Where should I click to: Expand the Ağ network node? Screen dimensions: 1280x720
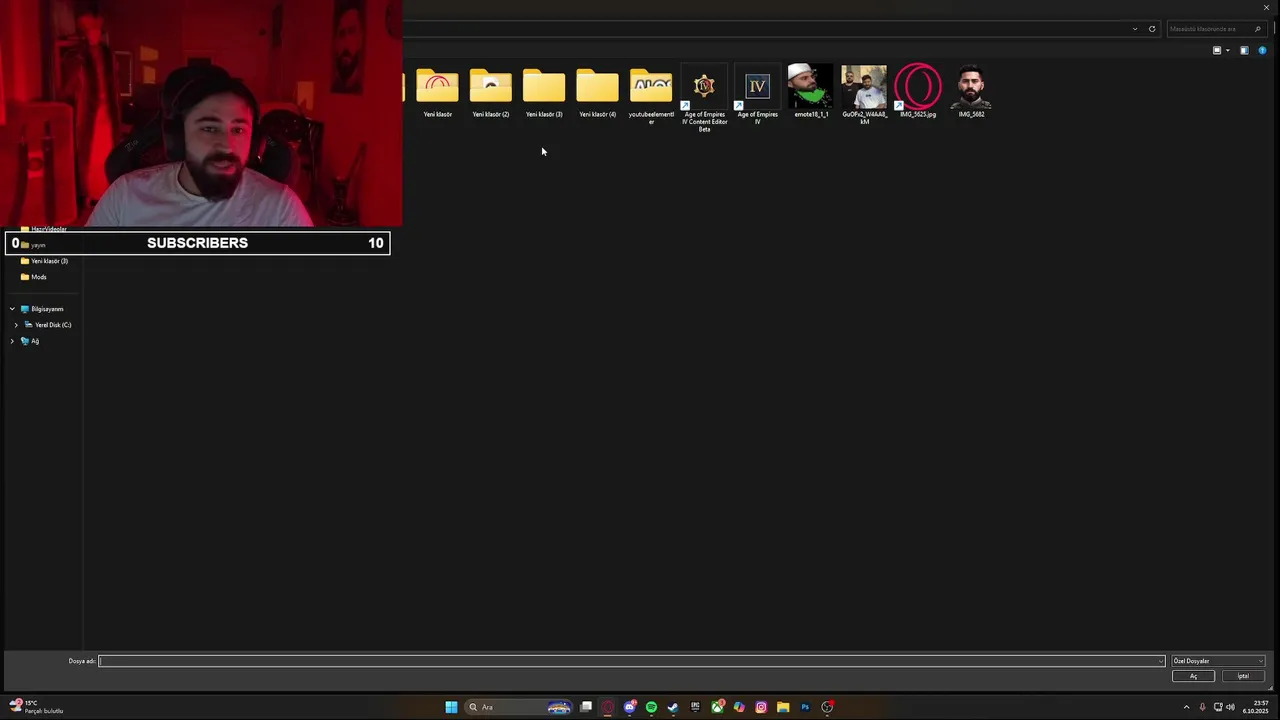[x=12, y=341]
